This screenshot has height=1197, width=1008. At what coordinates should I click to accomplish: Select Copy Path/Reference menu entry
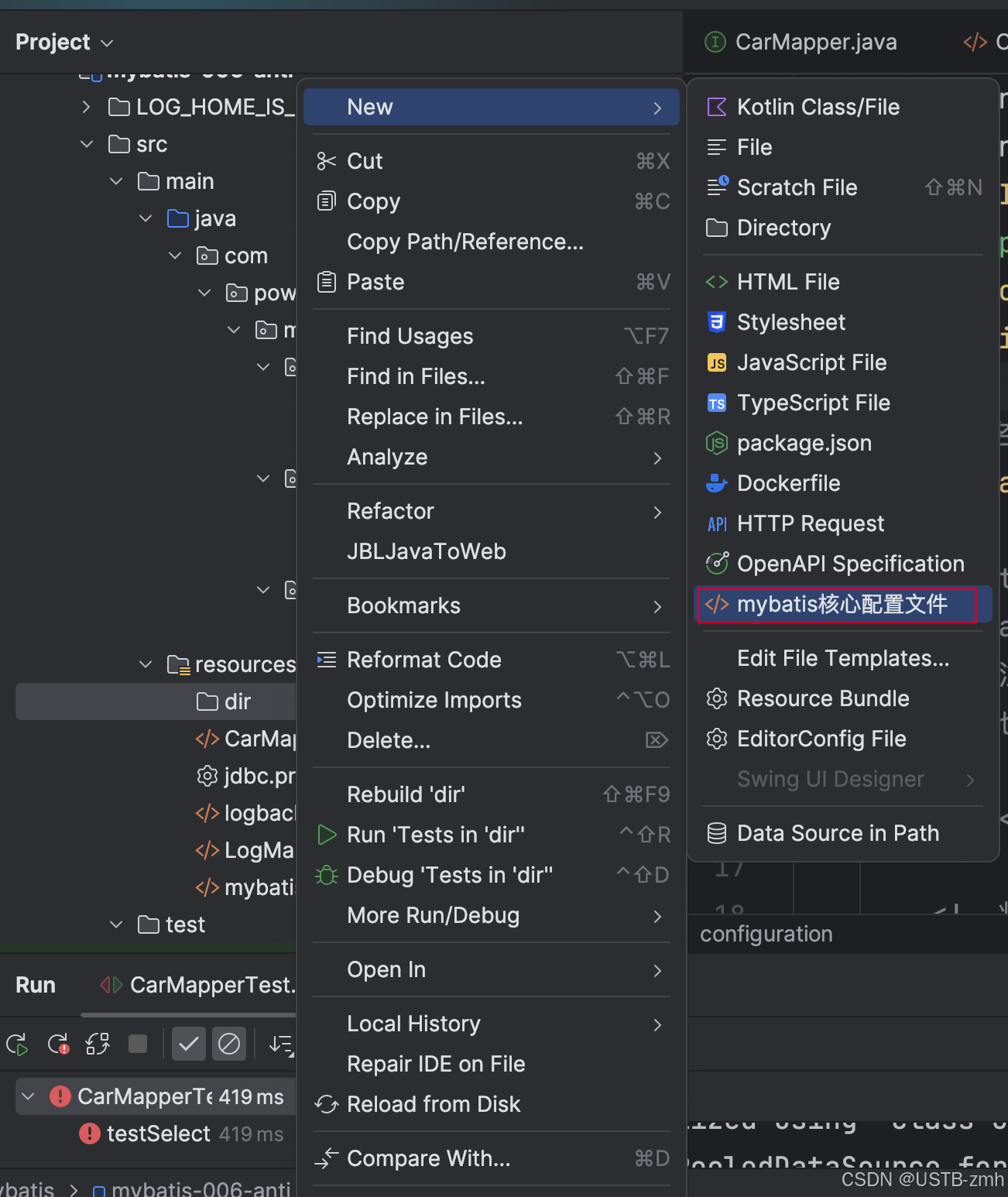coord(492,242)
